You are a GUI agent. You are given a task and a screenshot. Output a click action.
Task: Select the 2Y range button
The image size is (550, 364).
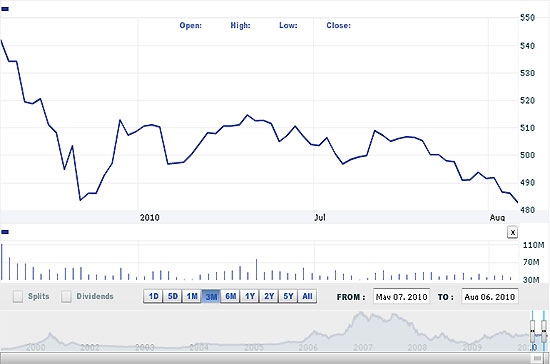click(269, 296)
